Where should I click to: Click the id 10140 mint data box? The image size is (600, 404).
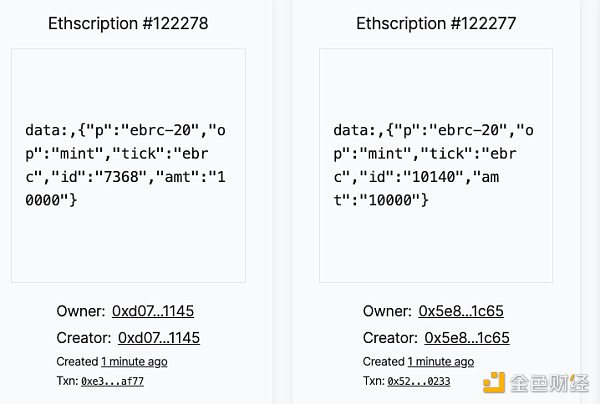[x=436, y=165]
